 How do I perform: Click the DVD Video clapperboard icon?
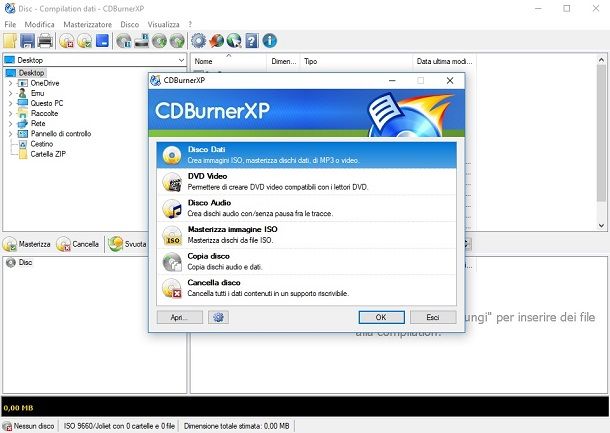pyautogui.click(x=172, y=182)
